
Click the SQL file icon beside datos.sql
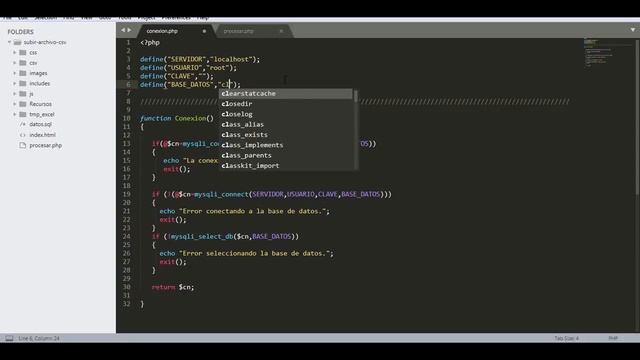[23, 124]
